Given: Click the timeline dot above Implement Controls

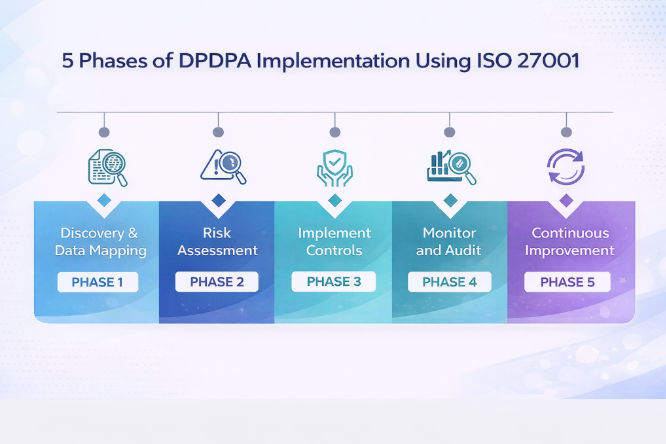Looking at the screenshot, I should [x=335, y=132].
